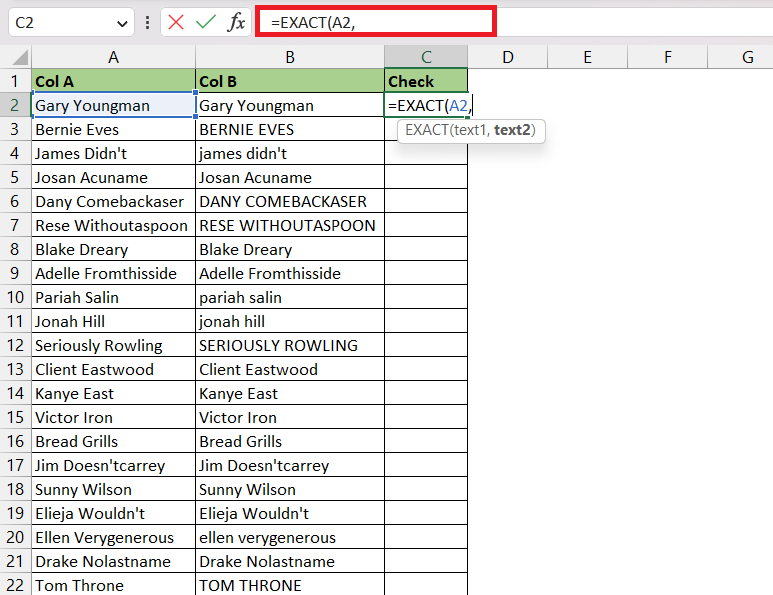Click empty Check cell in row 12
This screenshot has width=773, height=595.
[x=426, y=345]
